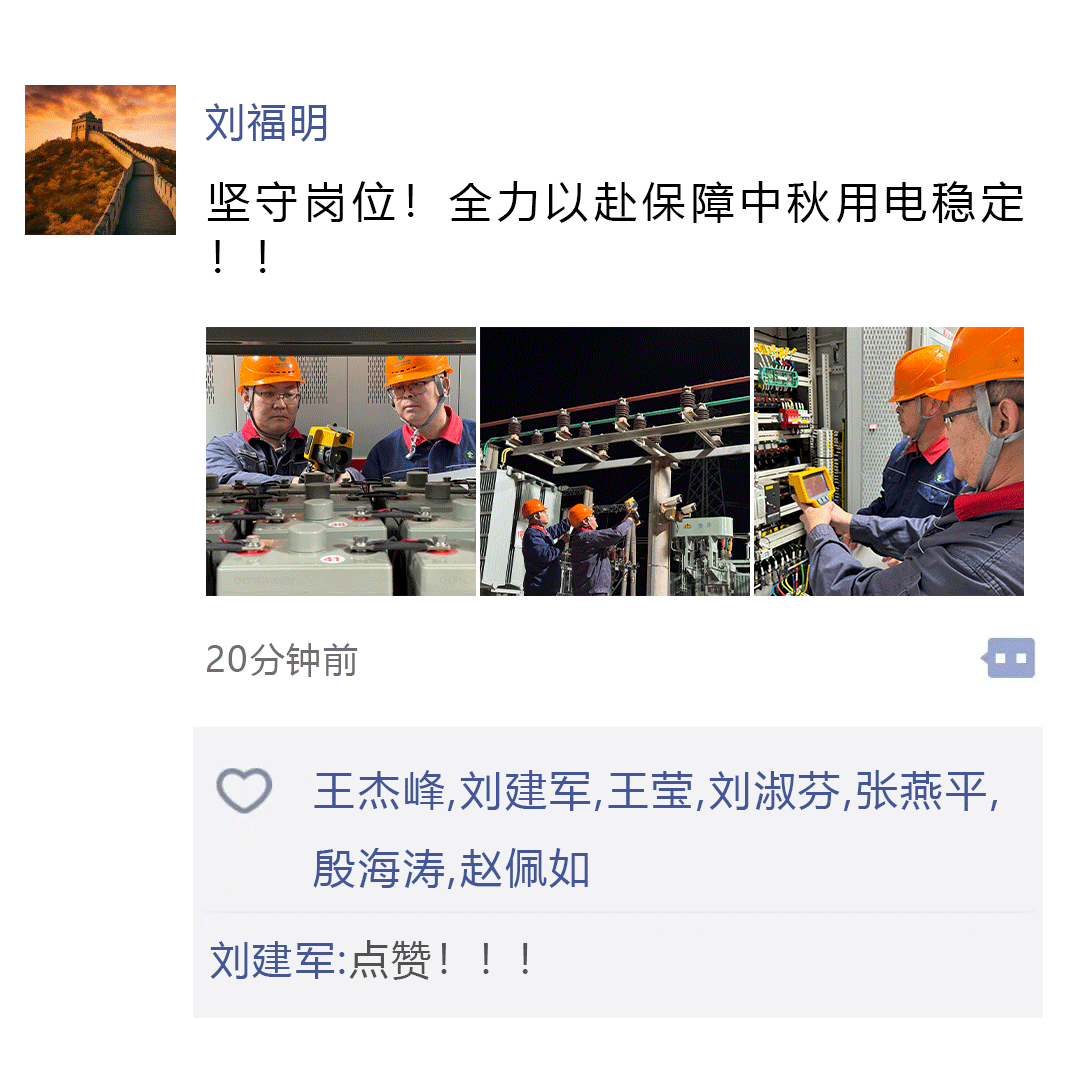Open the Great Wall profile avatar
1080x1080 pixels.
tap(101, 160)
